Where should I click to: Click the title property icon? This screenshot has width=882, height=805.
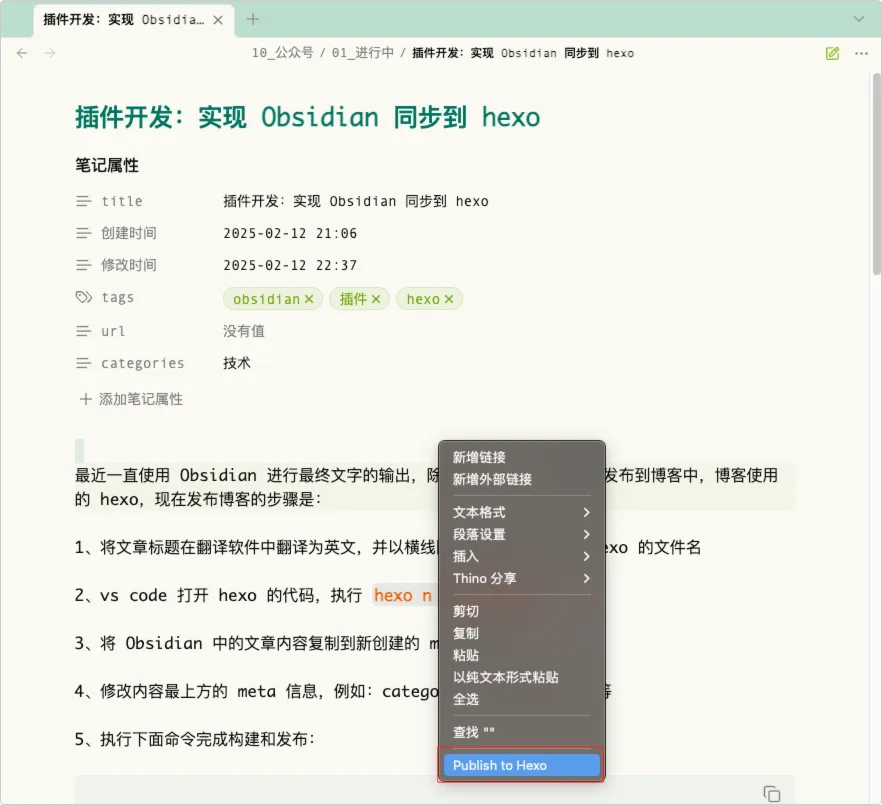point(83,201)
